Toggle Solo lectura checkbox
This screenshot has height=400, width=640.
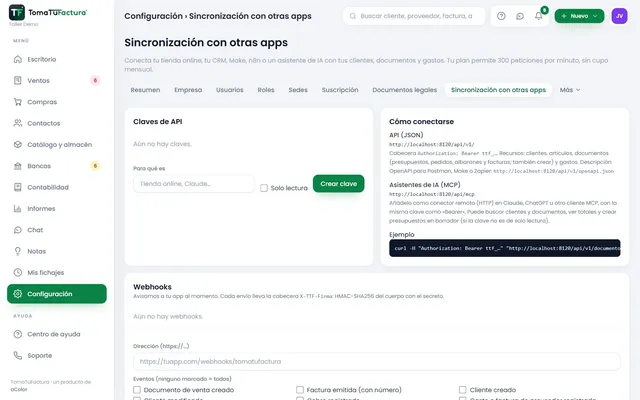264,188
